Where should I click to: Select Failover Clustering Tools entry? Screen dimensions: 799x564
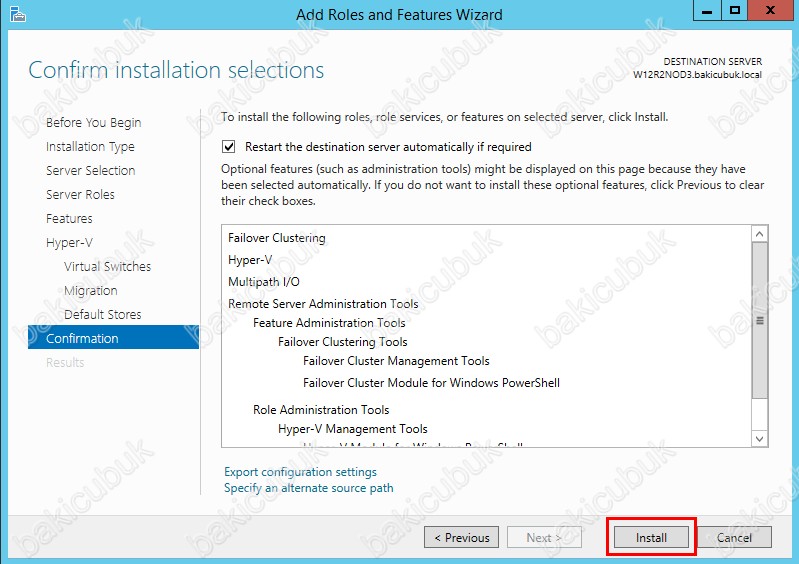(343, 342)
